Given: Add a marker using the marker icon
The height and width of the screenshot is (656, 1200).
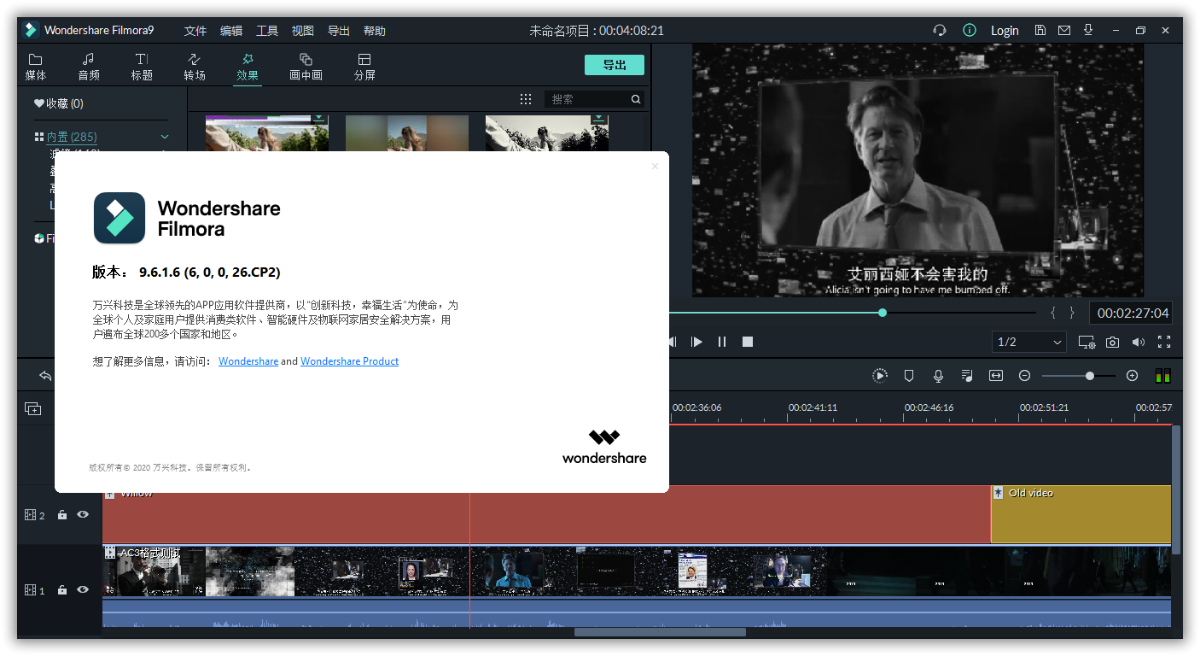Looking at the screenshot, I should point(909,376).
